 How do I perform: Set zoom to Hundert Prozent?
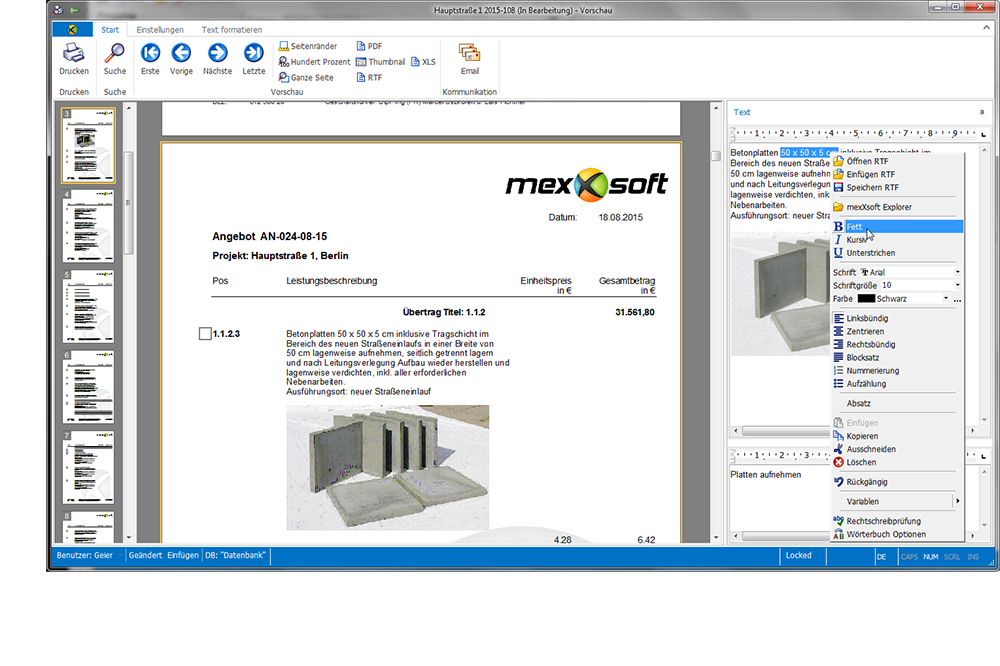[313, 62]
